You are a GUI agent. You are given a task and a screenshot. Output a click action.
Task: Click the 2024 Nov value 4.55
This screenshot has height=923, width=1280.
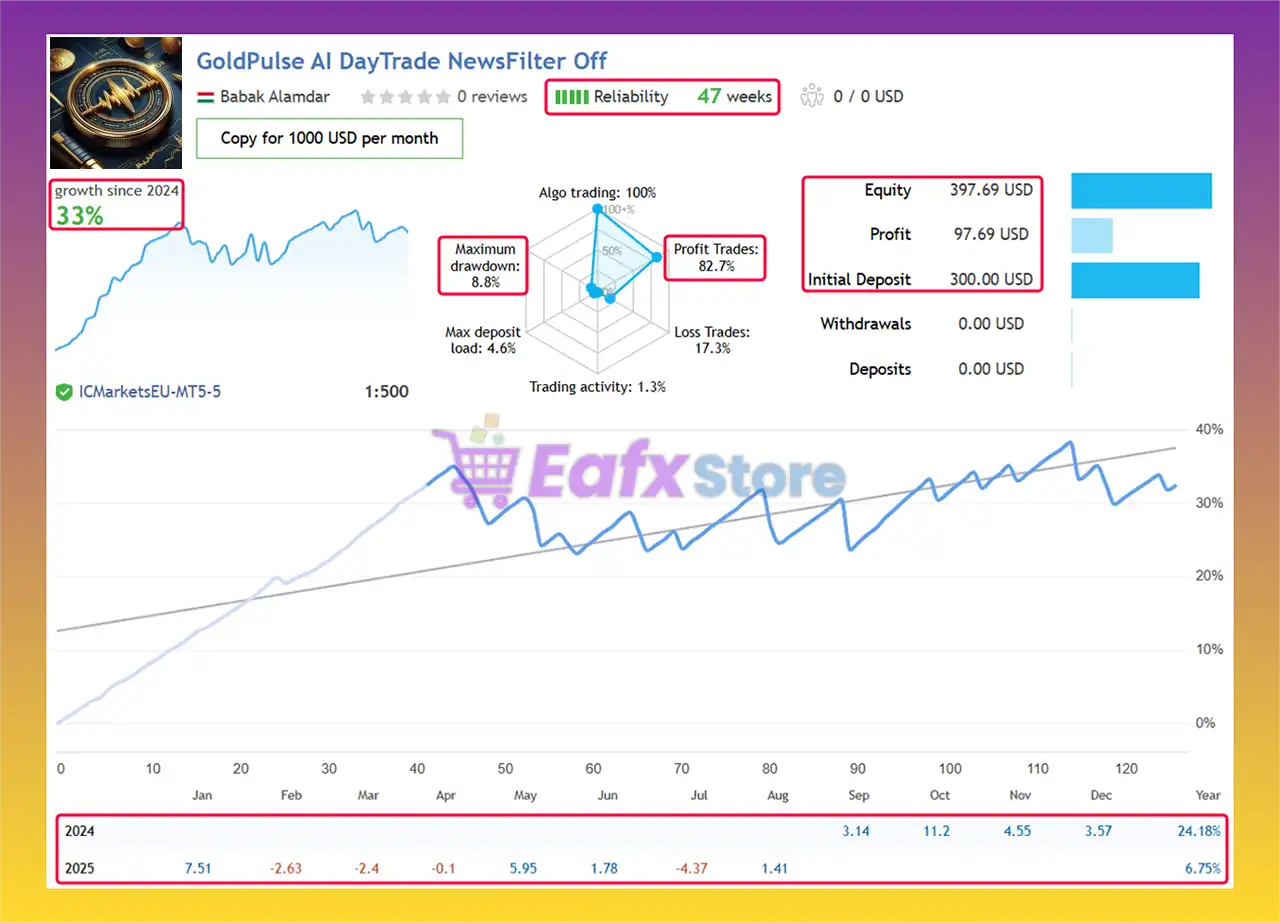[1018, 831]
